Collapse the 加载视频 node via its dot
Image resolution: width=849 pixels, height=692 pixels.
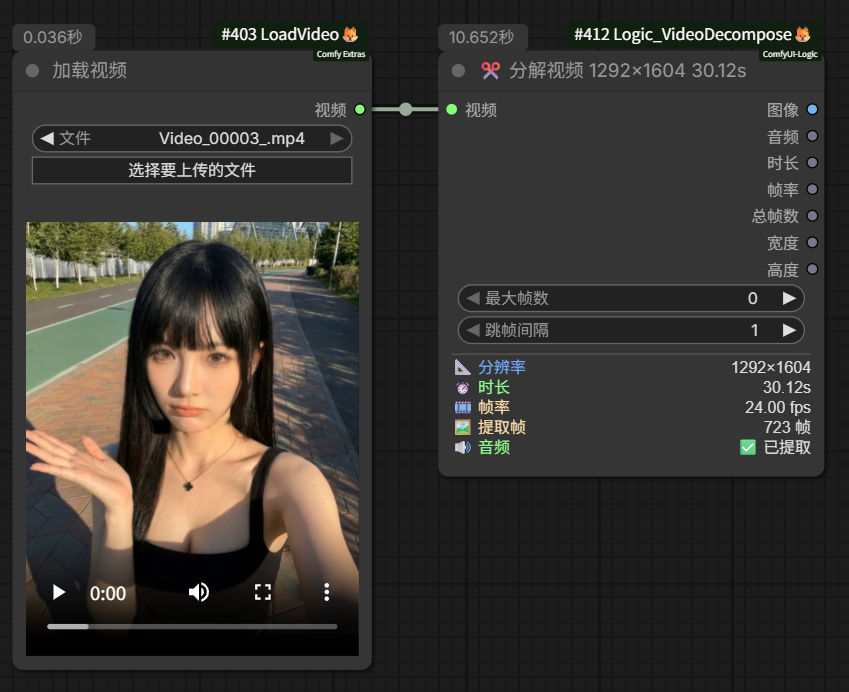tap(32, 71)
